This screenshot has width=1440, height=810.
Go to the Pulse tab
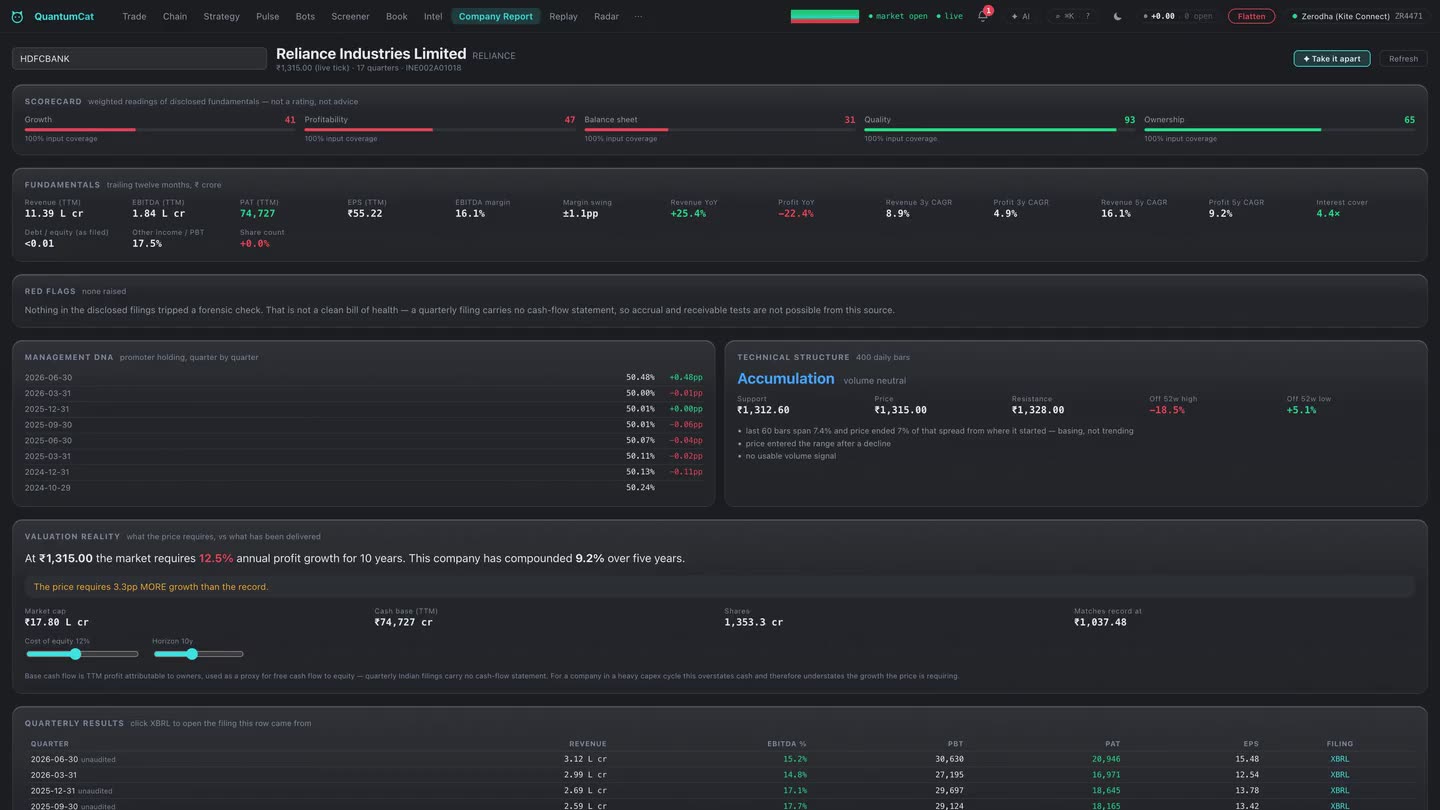pos(267,16)
